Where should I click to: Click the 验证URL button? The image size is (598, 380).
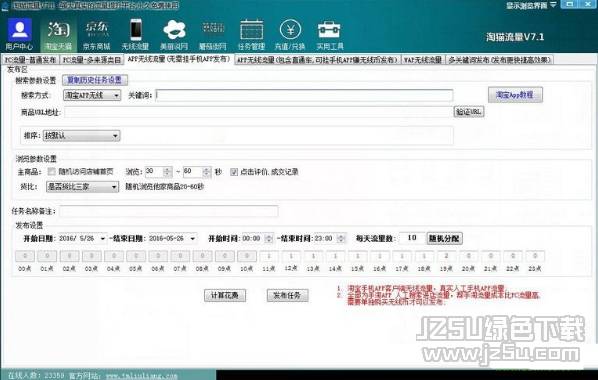pyautogui.click(x=469, y=112)
